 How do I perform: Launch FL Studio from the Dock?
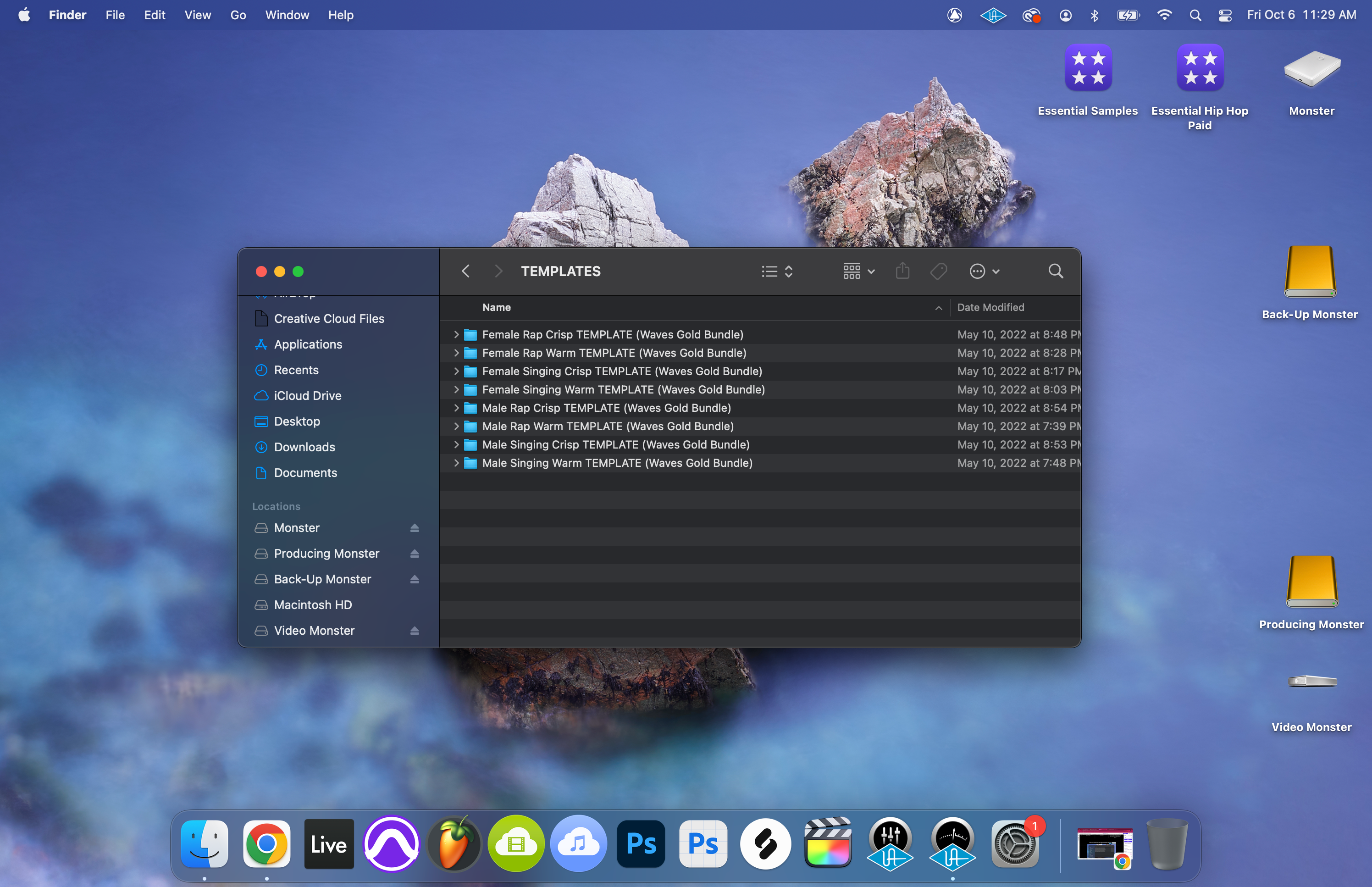coord(454,844)
